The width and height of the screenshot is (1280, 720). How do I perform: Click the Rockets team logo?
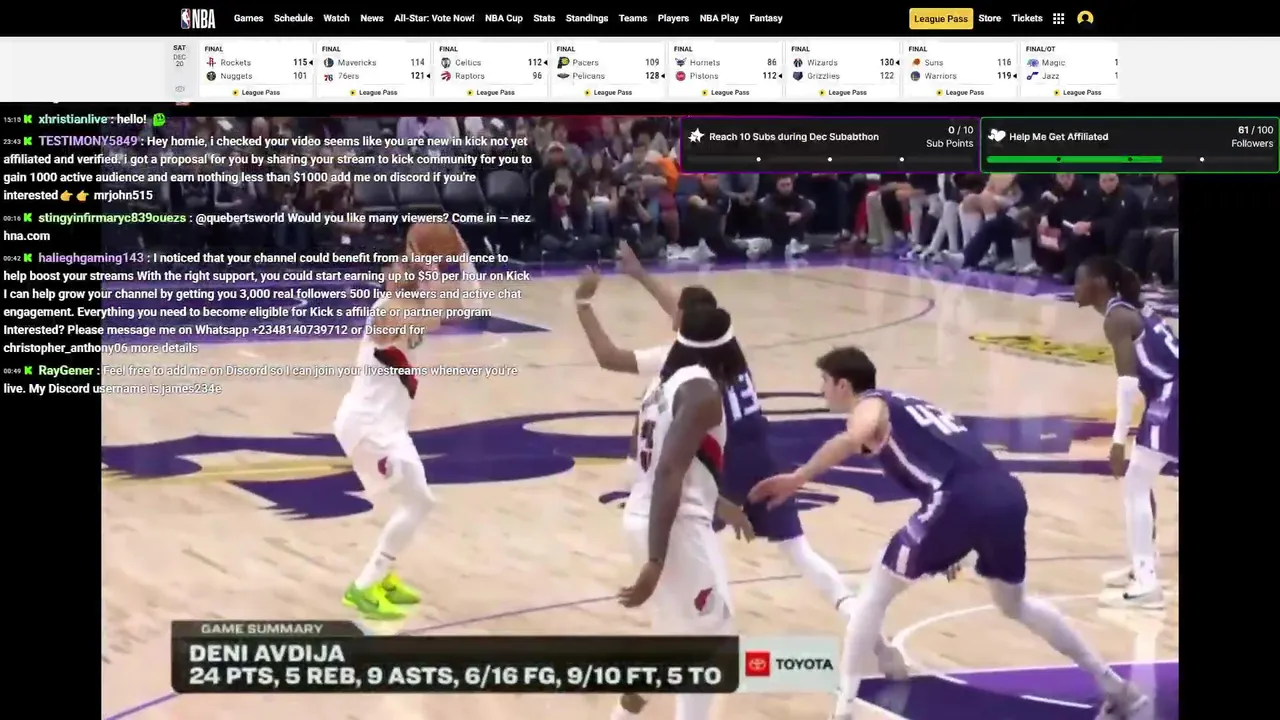(x=211, y=62)
